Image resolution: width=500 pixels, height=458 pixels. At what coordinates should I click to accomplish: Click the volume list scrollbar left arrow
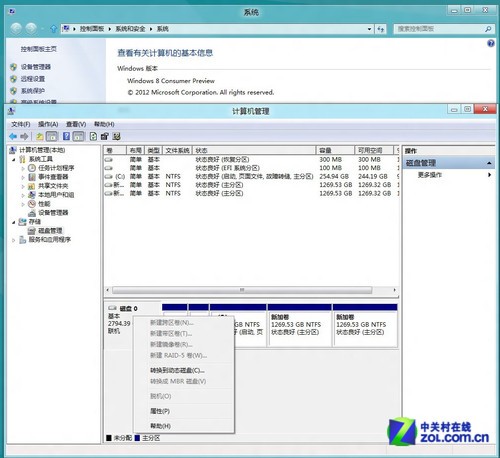point(108,290)
